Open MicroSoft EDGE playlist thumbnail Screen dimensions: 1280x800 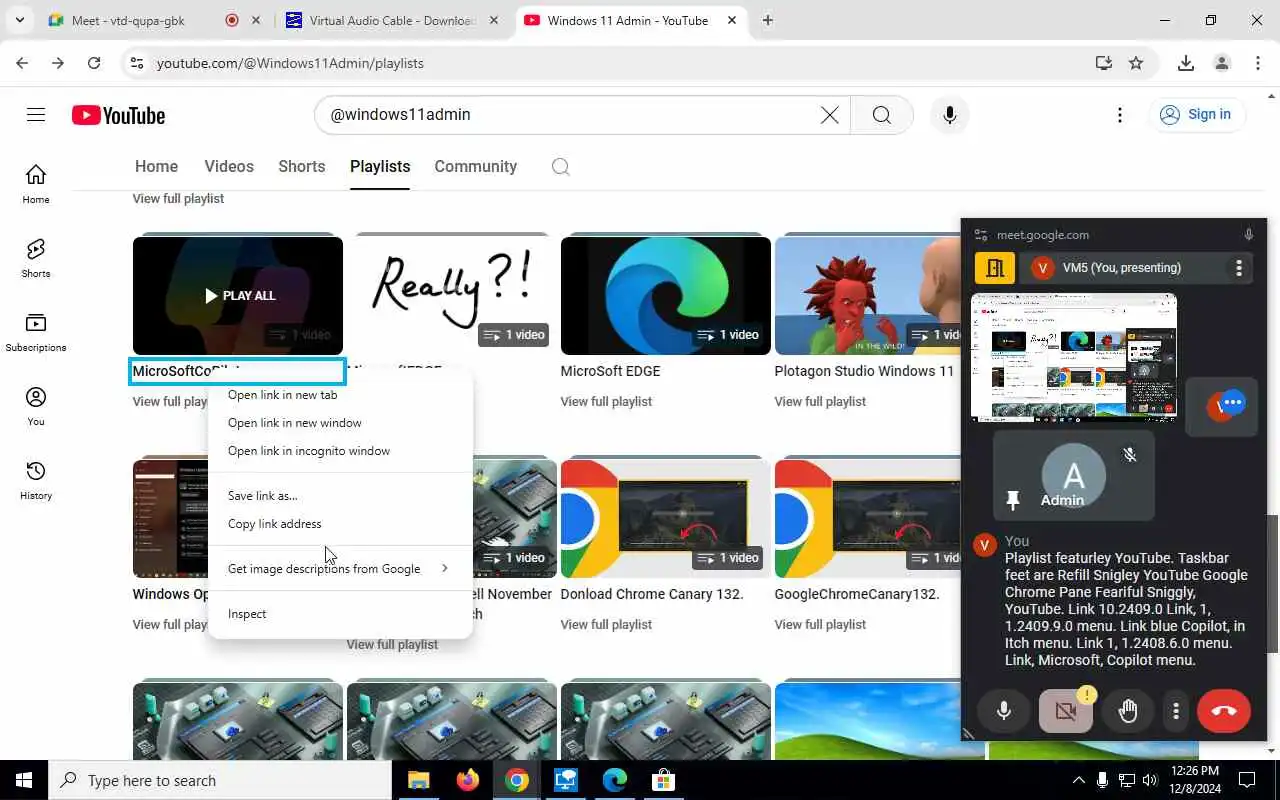(666, 296)
